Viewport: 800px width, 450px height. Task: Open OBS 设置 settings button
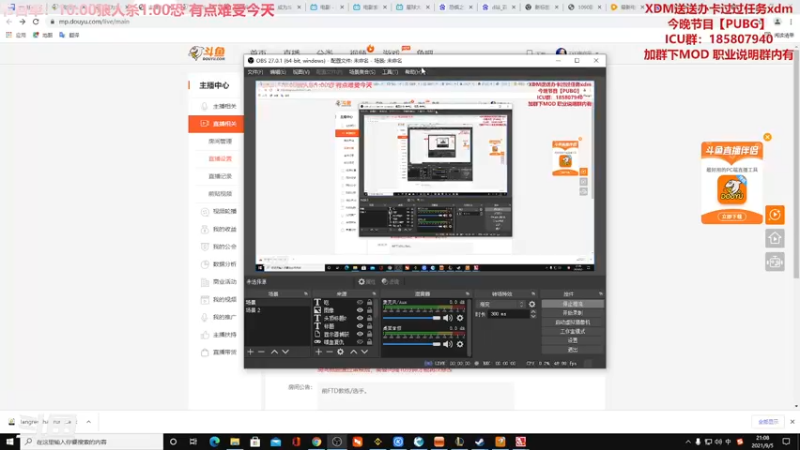[x=572, y=340]
